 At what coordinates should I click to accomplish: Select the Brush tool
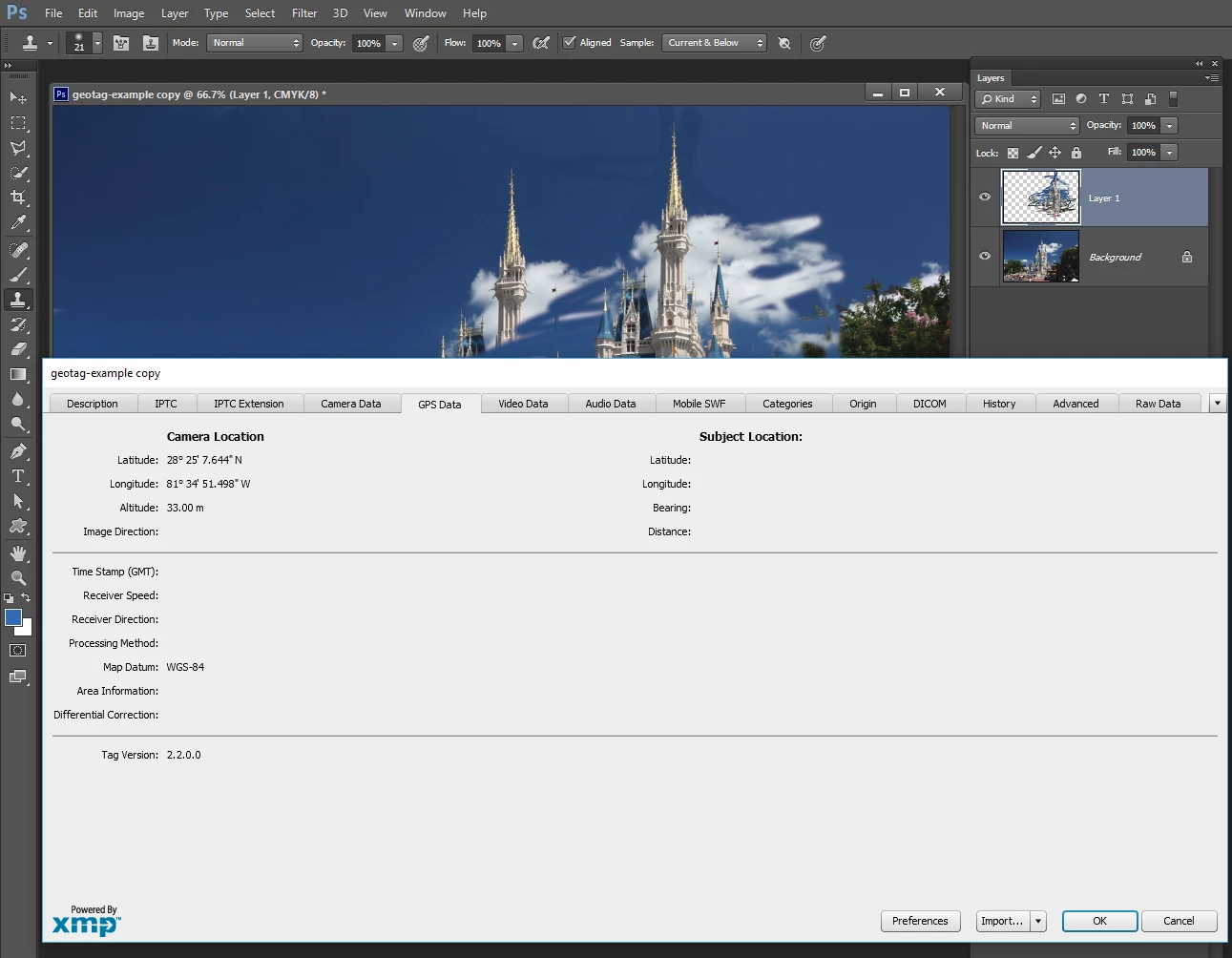[18, 275]
